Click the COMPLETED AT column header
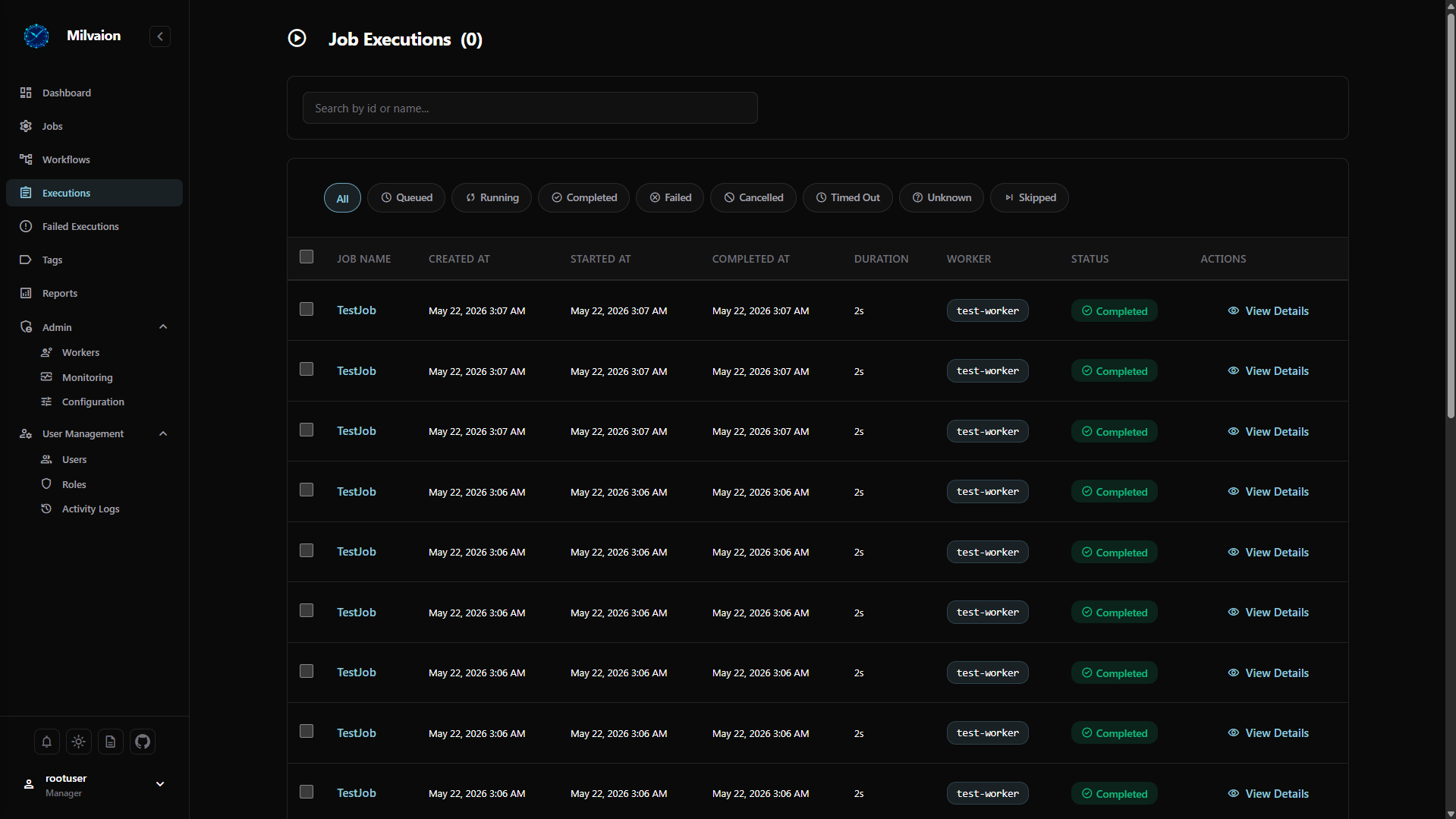Image resolution: width=1456 pixels, height=819 pixels. pyautogui.click(x=750, y=259)
